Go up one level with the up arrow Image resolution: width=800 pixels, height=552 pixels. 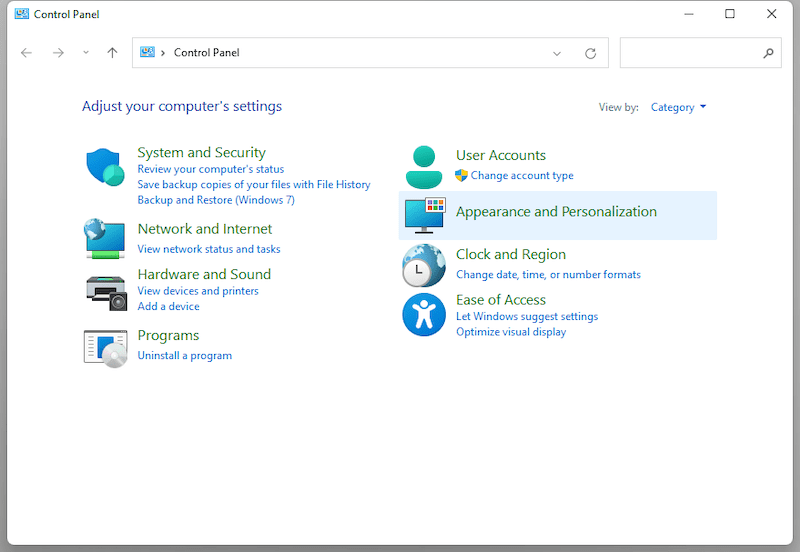[x=112, y=53]
